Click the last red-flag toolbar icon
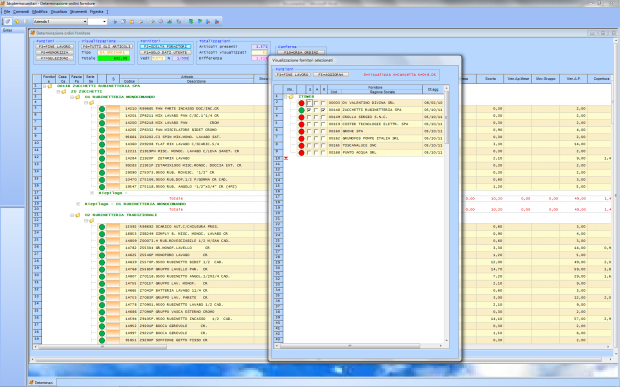The image size is (620, 387). coord(217,22)
